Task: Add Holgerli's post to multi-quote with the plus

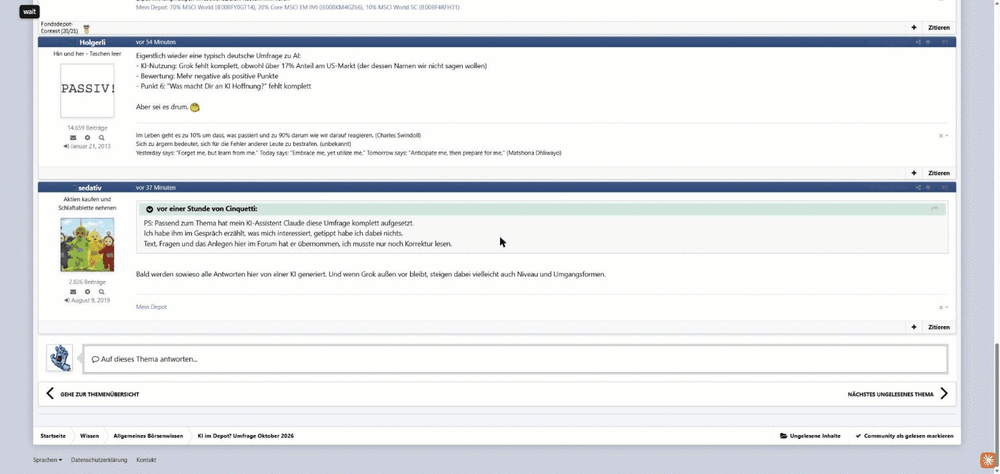Action: tap(914, 173)
